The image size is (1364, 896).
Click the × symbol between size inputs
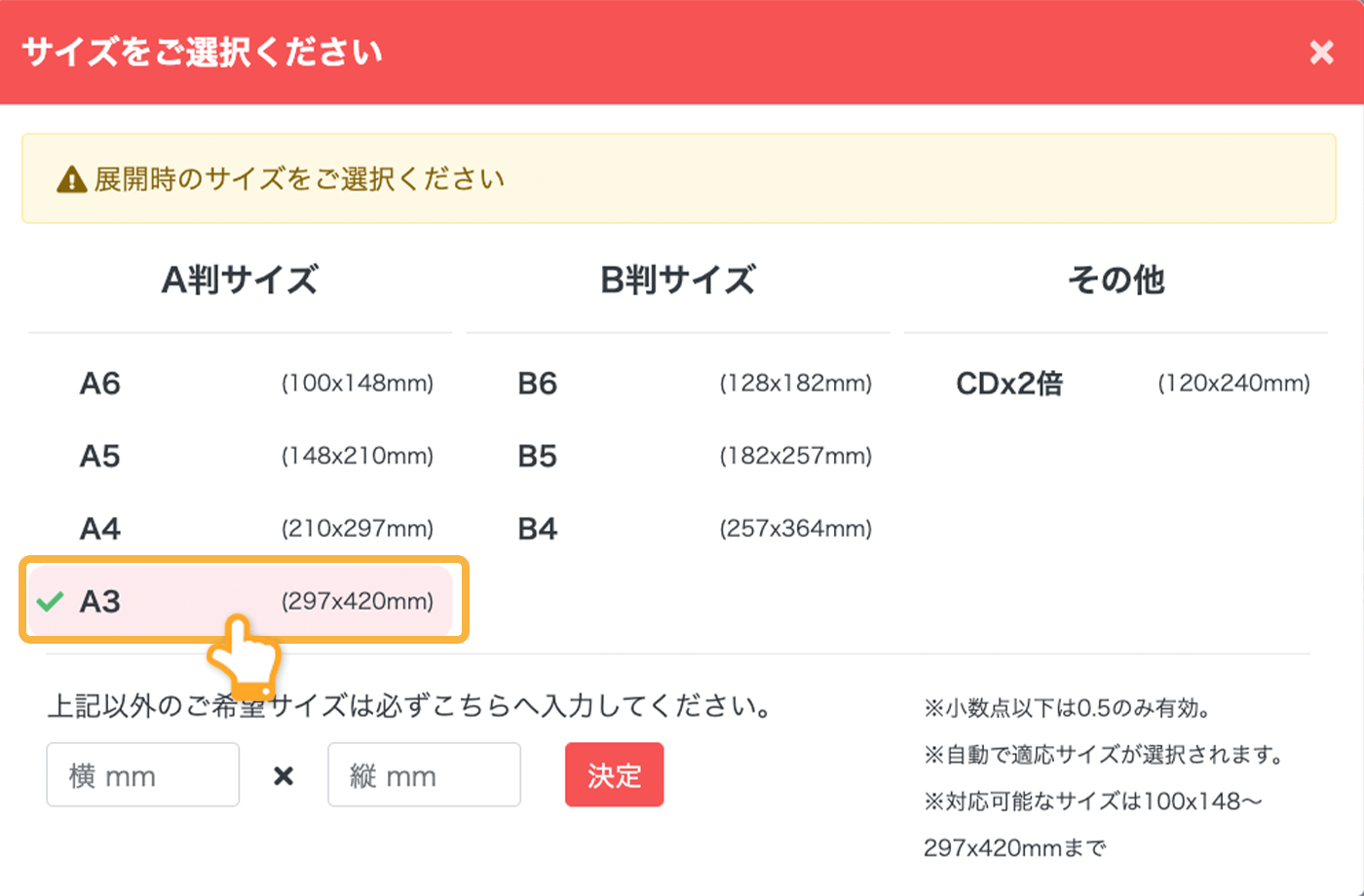tap(283, 775)
